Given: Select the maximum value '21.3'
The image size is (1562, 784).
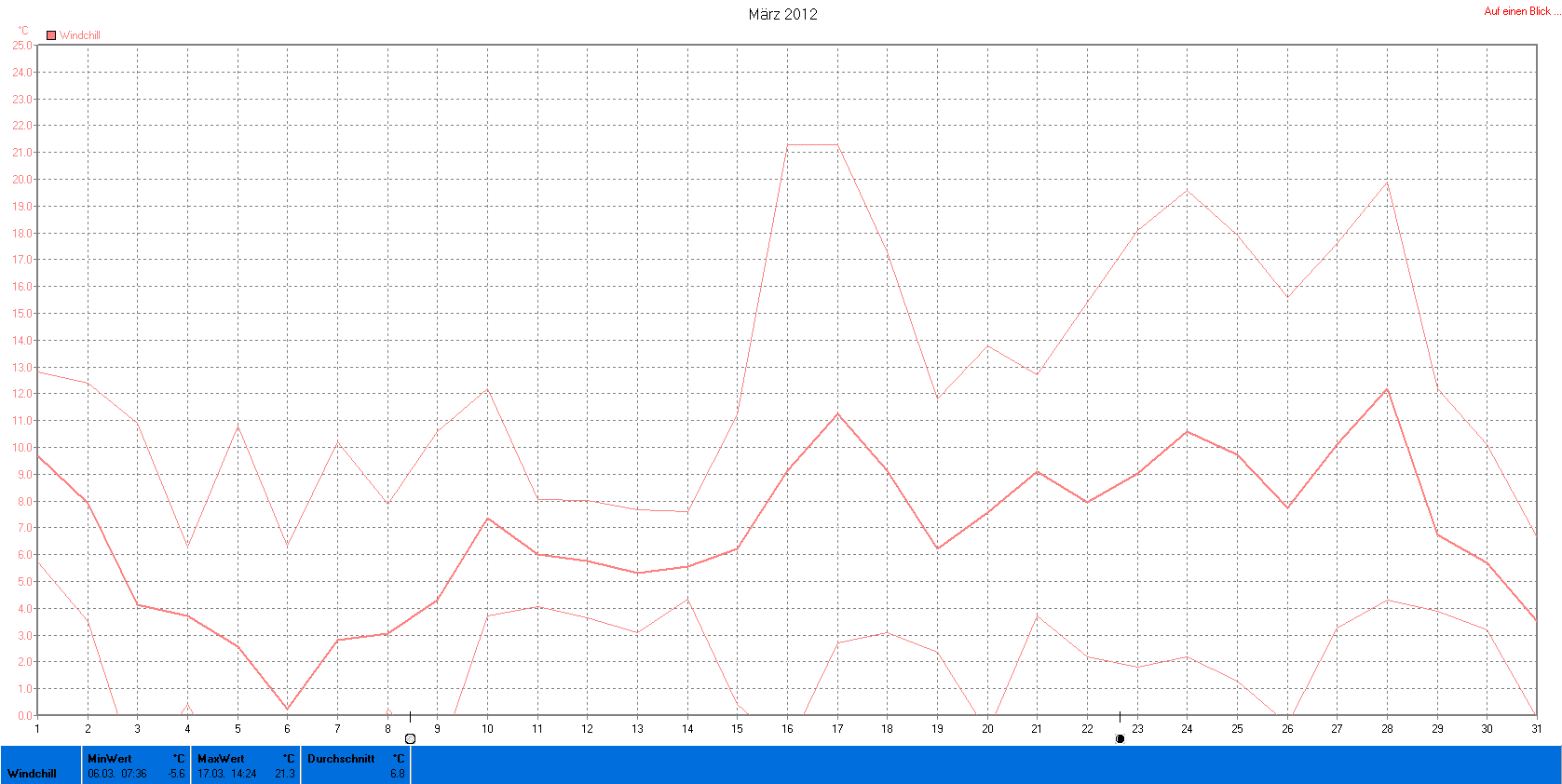Looking at the screenshot, I should coord(285,774).
